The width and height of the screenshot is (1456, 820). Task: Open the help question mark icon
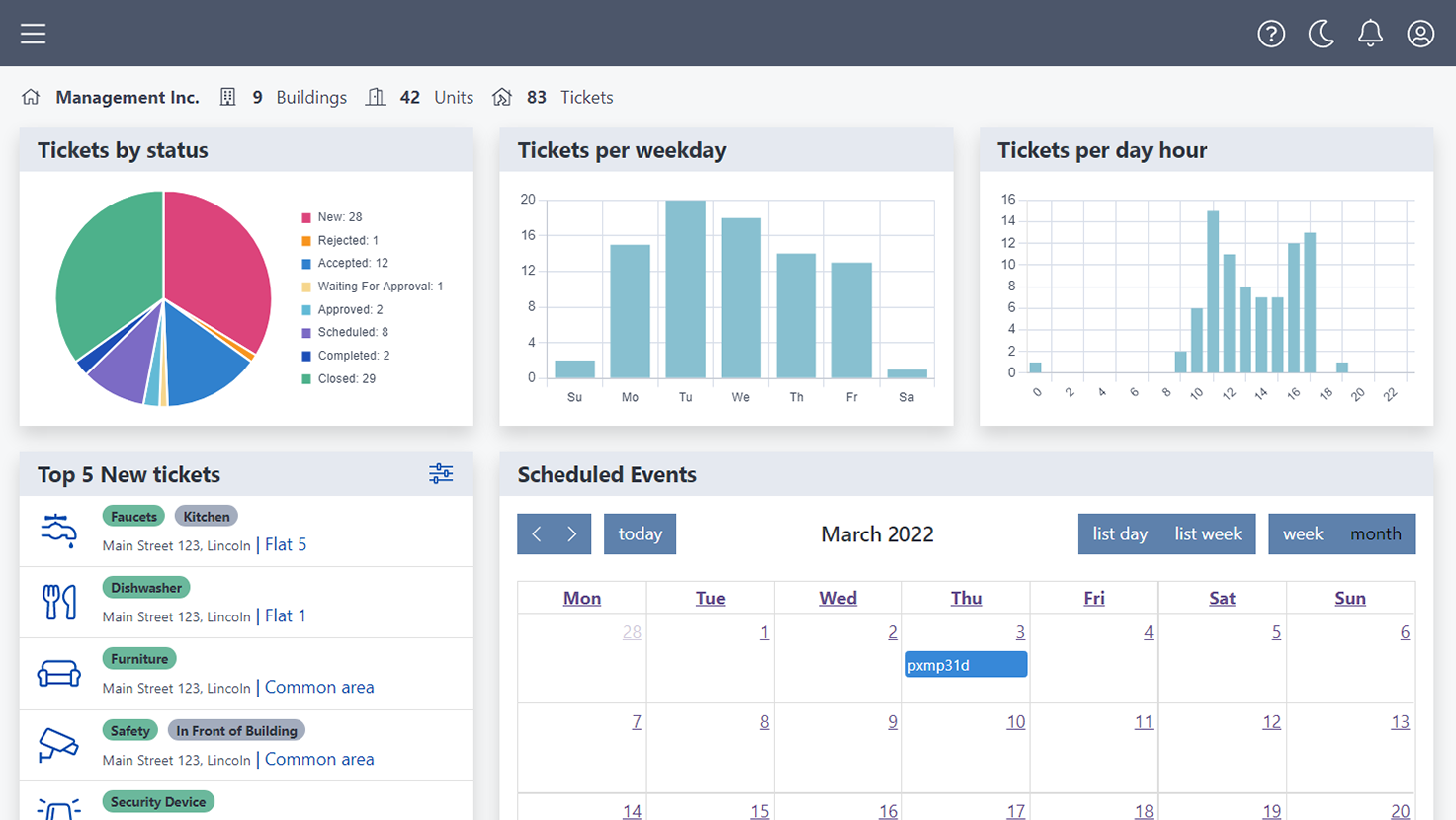tap(1271, 34)
